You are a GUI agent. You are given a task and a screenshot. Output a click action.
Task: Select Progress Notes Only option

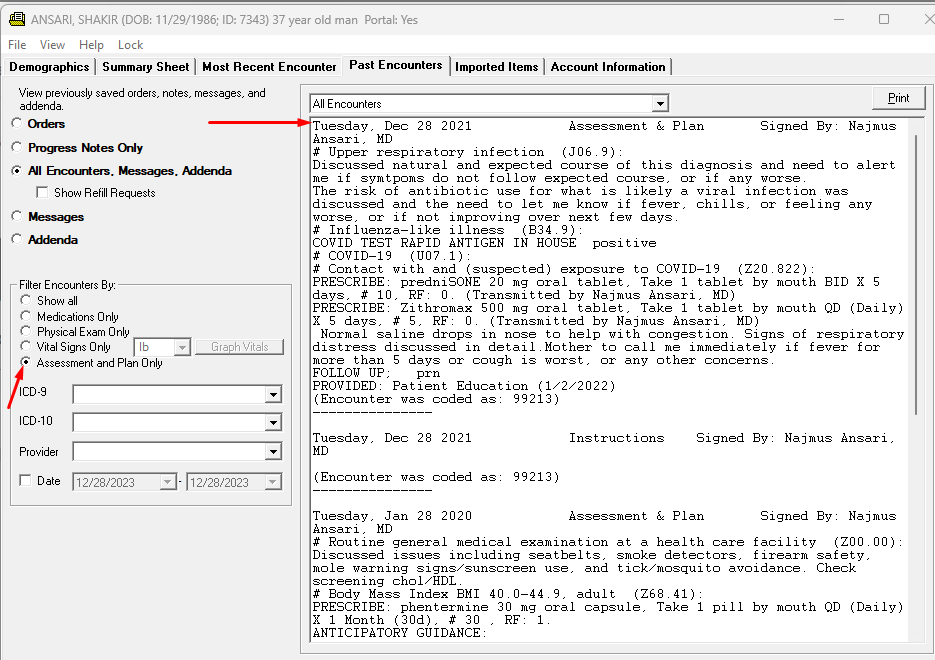tap(16, 148)
